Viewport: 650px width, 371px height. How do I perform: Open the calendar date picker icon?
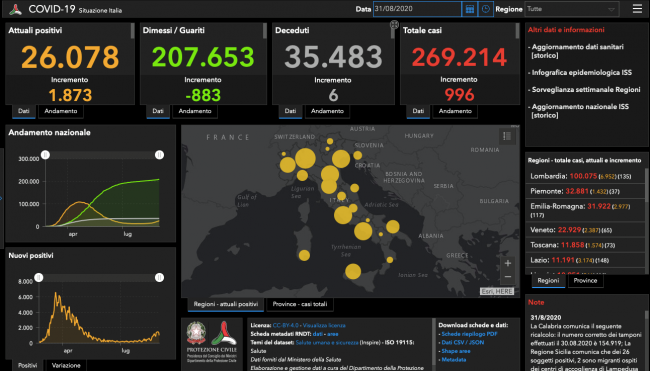click(469, 9)
